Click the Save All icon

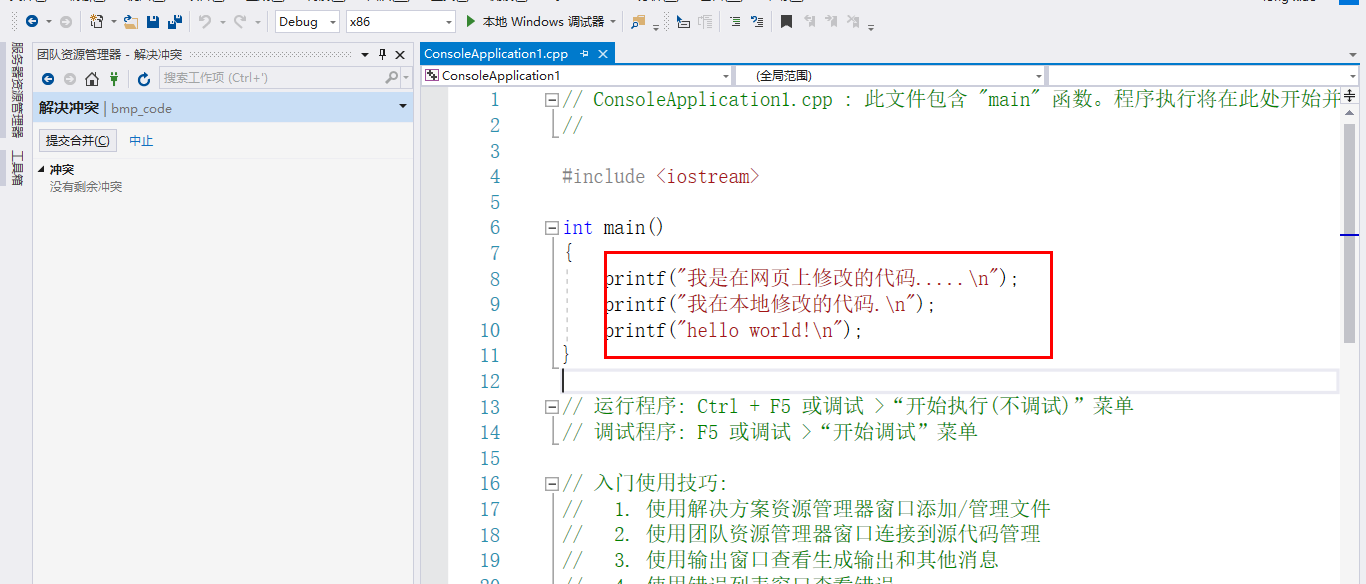coord(173,20)
